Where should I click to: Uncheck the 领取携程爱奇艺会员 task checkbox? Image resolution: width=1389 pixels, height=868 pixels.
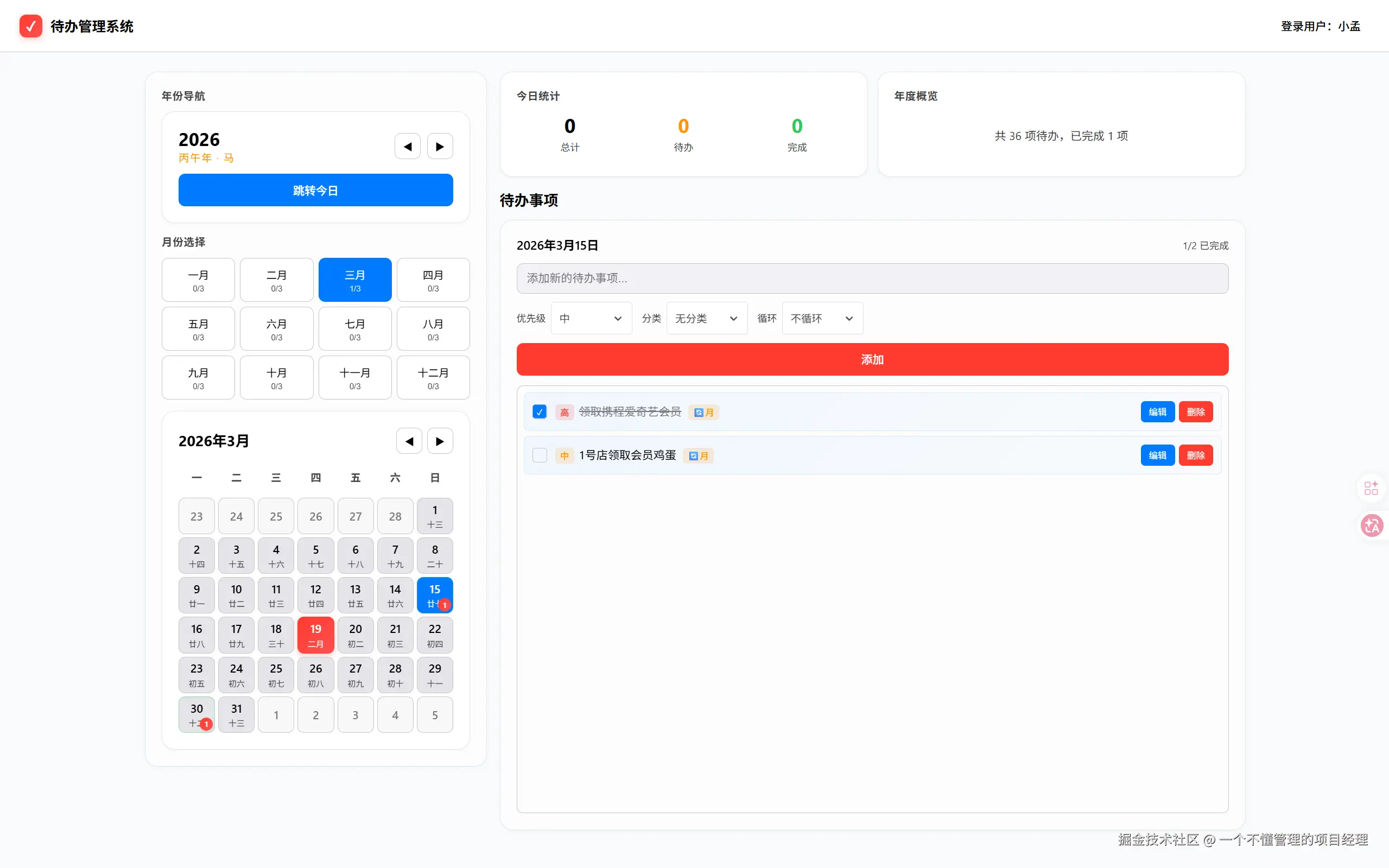click(540, 411)
